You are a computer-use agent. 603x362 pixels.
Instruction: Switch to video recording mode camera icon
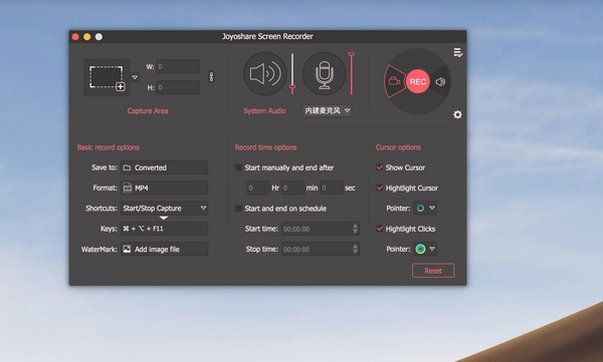point(395,81)
